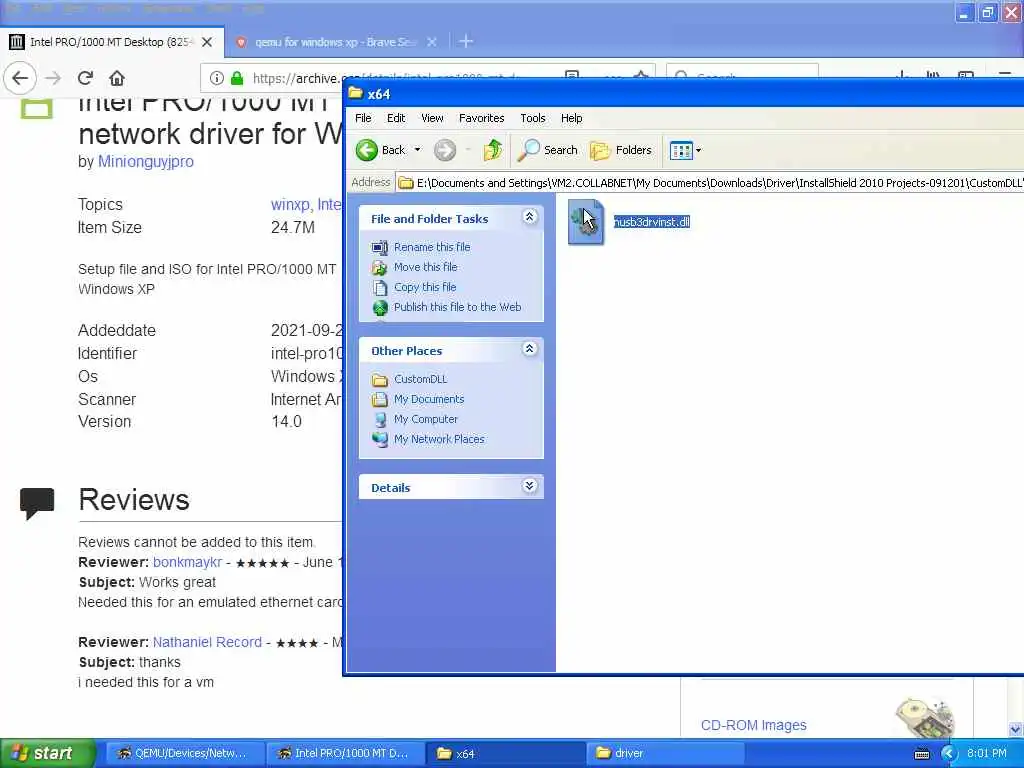Click the Windows start button
Image resolution: width=1024 pixels, height=768 pixels.
pos(48,753)
